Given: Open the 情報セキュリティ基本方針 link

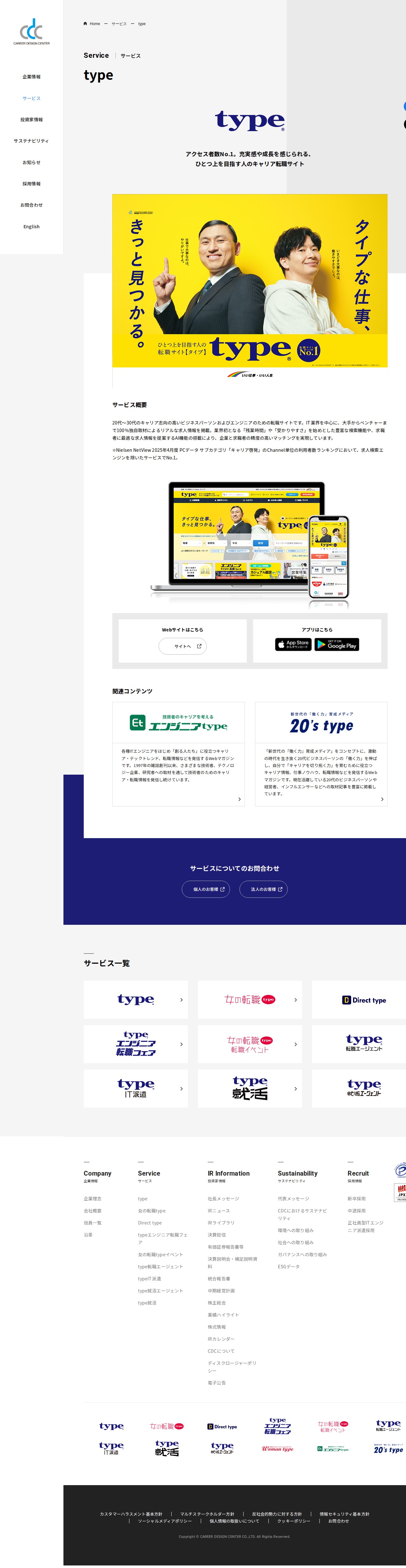Looking at the screenshot, I should point(344,1514).
